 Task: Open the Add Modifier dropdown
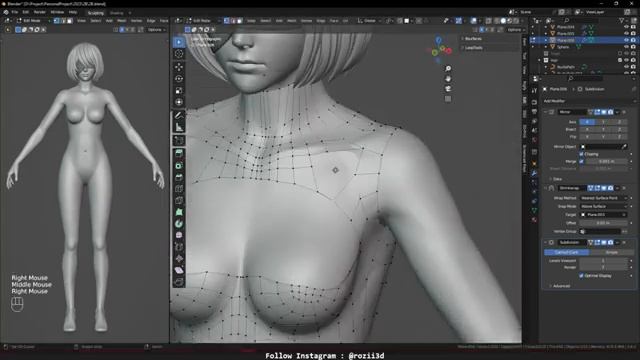tap(589, 101)
